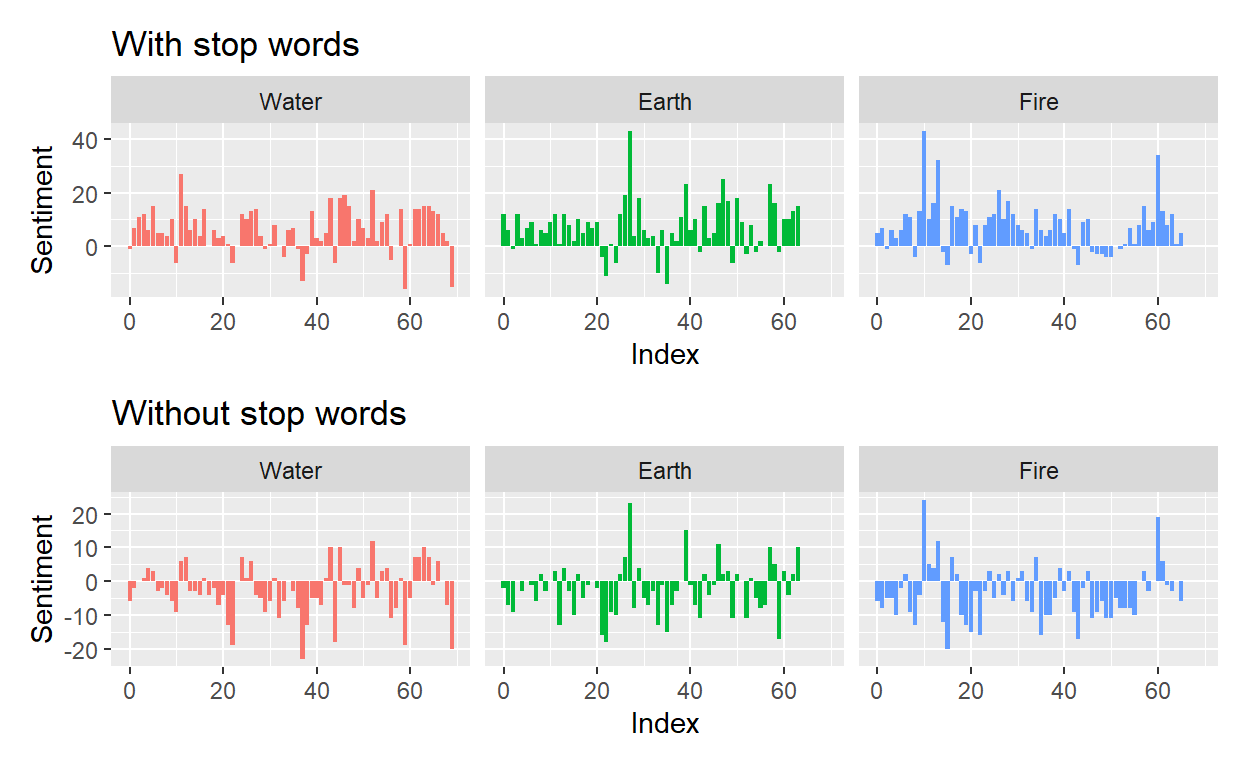This screenshot has height=768, width=1248.
Task: Click the top chart's Sentiment axis label
Action: click(x=42, y=209)
